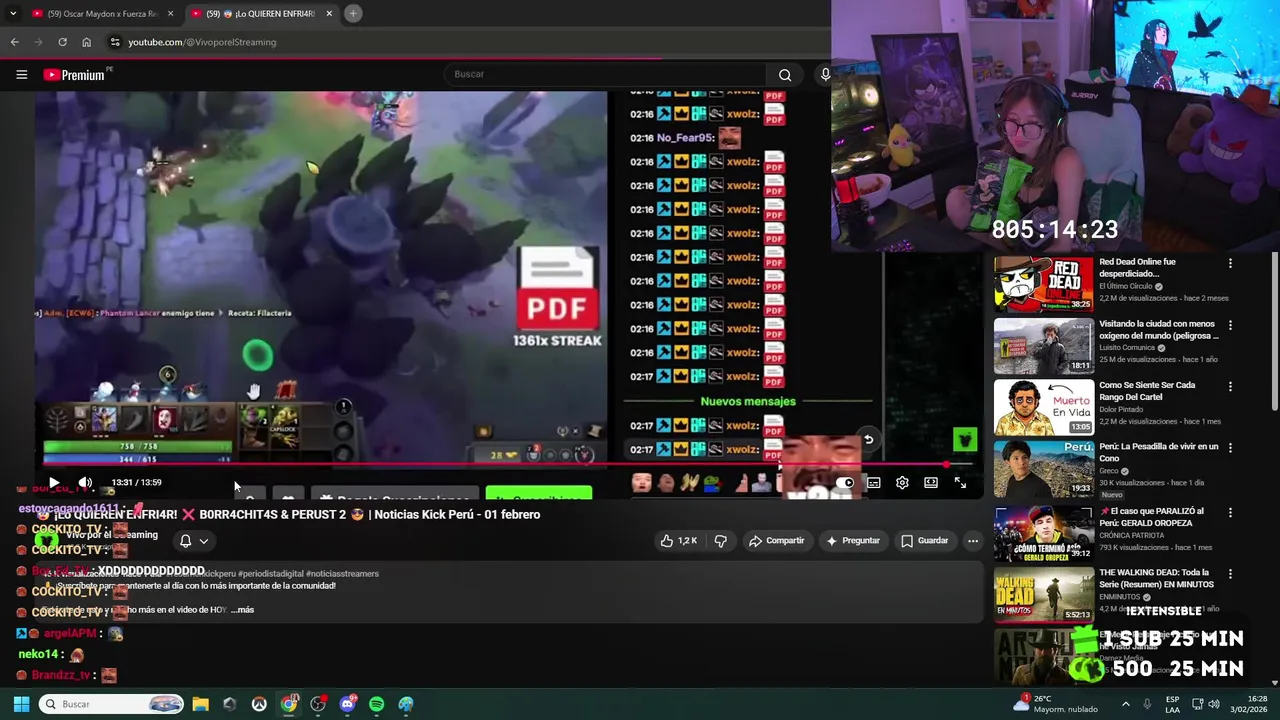Go forward with the browser forward arrow
The width and height of the screenshot is (1280, 720).
click(38, 42)
